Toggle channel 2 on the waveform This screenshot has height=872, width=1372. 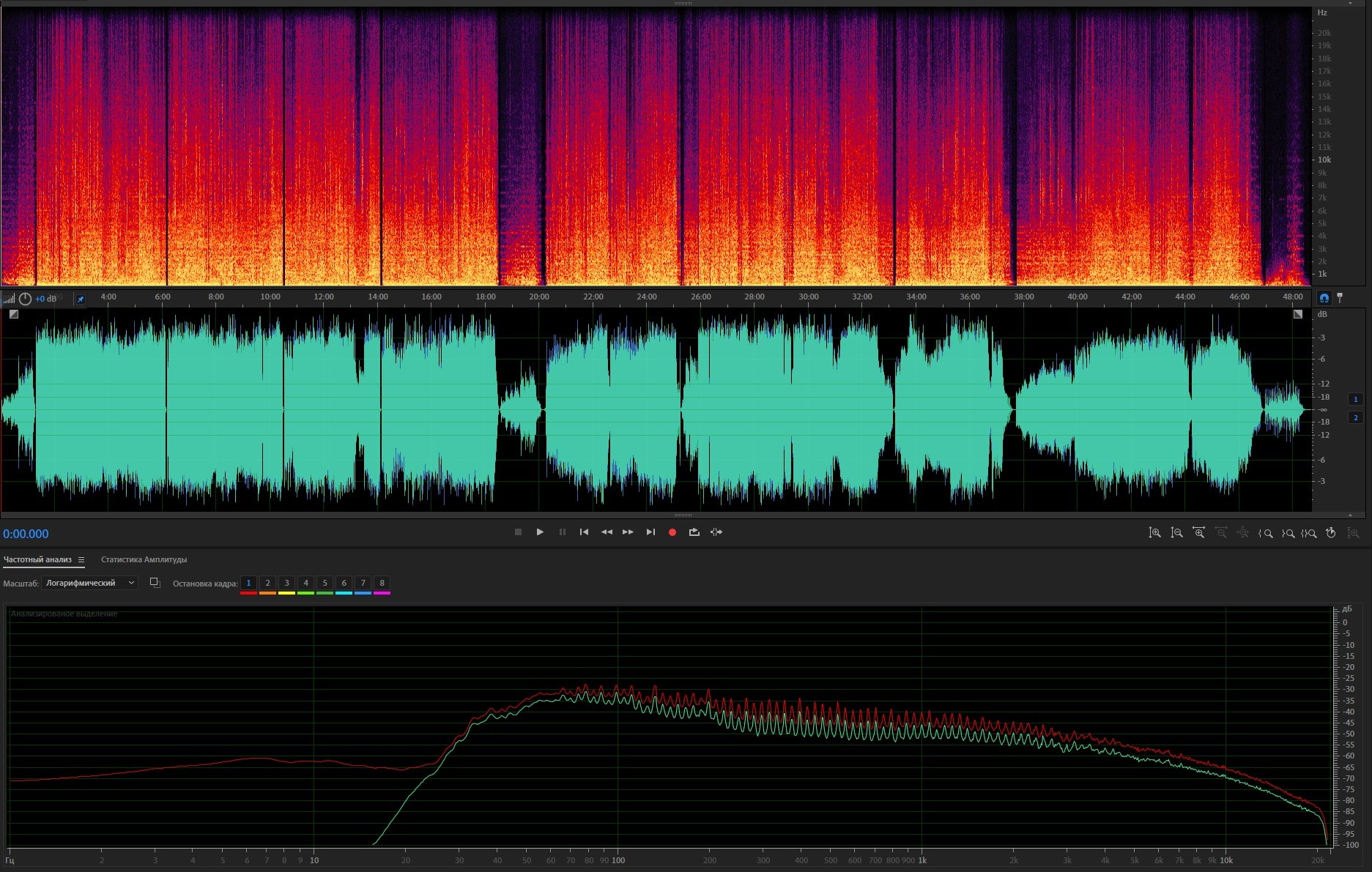tap(1355, 417)
